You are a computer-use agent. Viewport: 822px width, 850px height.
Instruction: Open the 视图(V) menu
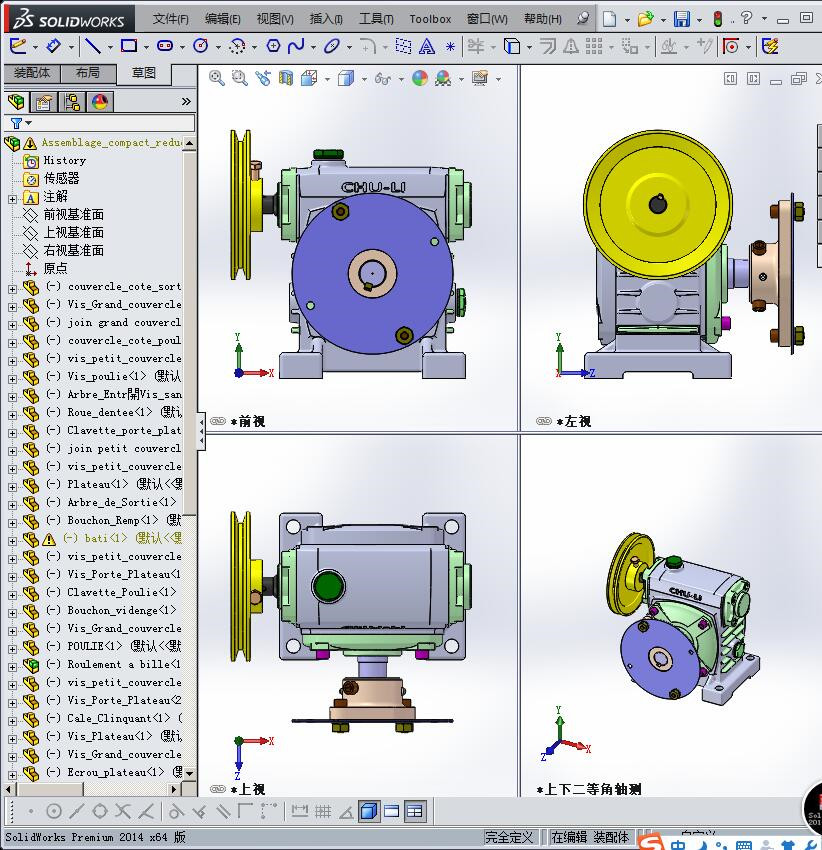pos(275,19)
